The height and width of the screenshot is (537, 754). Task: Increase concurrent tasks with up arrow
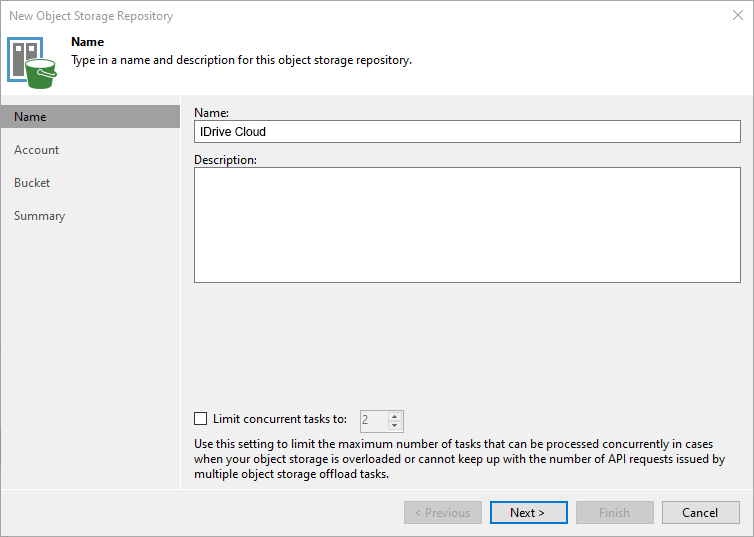click(x=395, y=416)
